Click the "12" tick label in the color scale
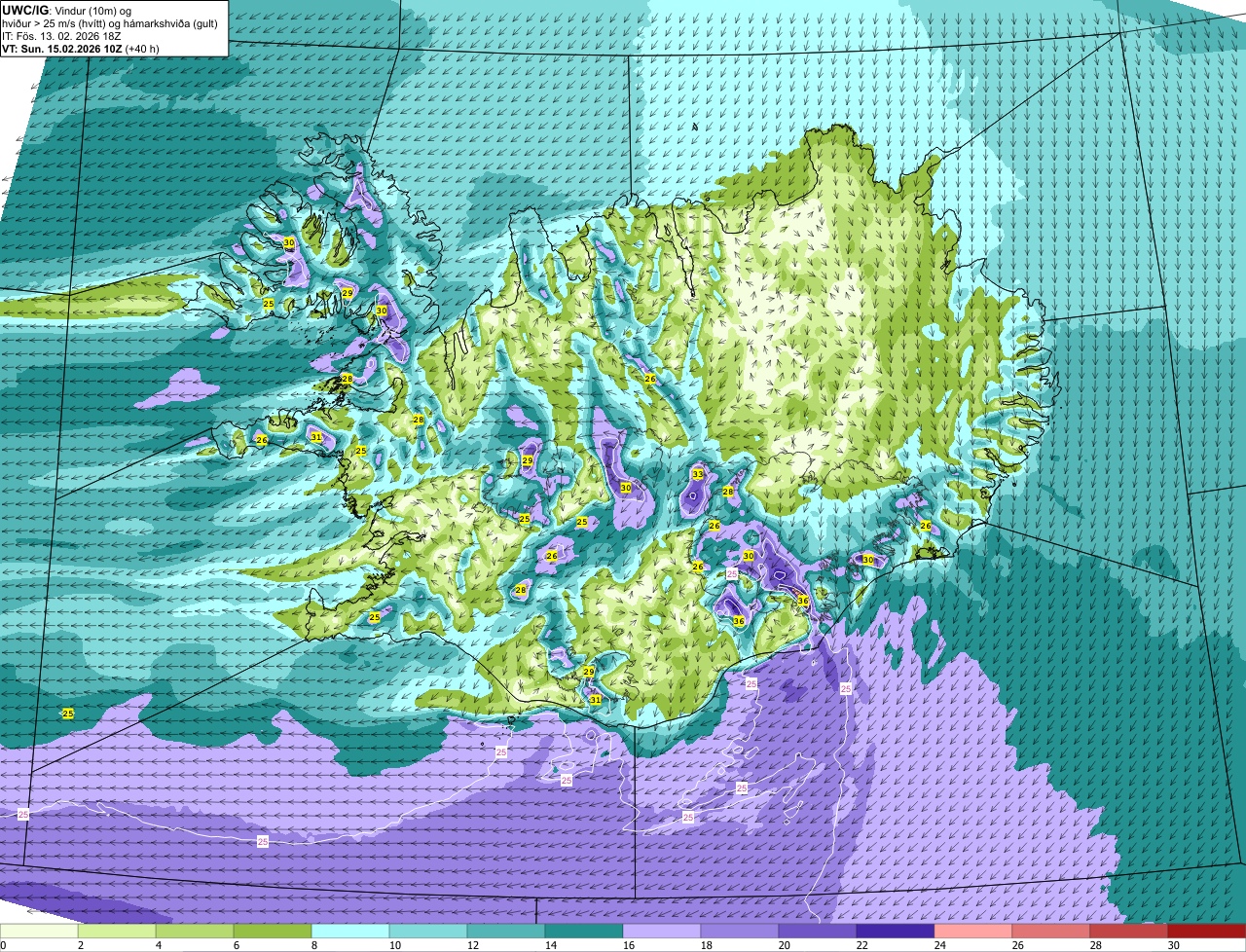Image resolution: width=1246 pixels, height=952 pixels. point(471,945)
